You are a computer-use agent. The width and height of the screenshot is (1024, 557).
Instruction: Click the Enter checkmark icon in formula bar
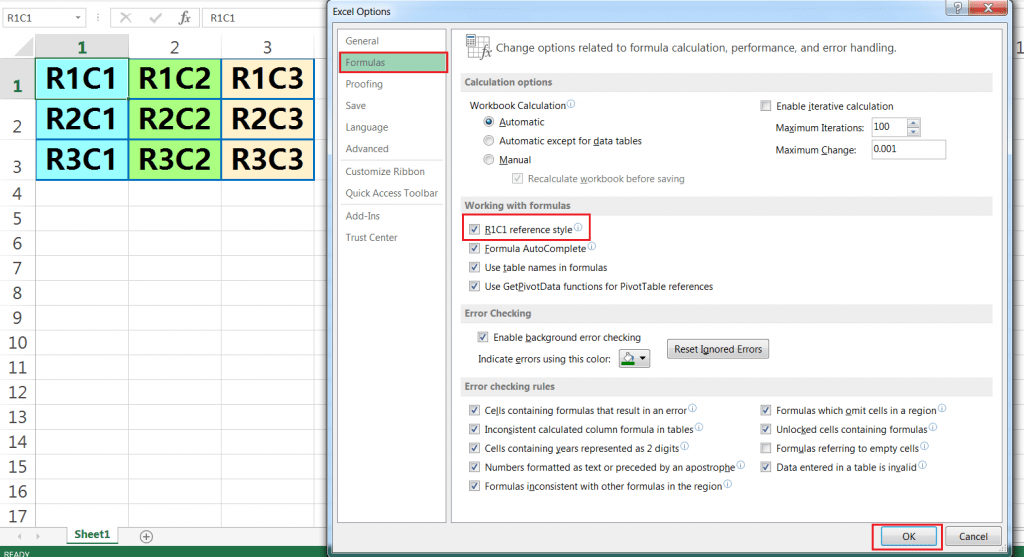[155, 18]
